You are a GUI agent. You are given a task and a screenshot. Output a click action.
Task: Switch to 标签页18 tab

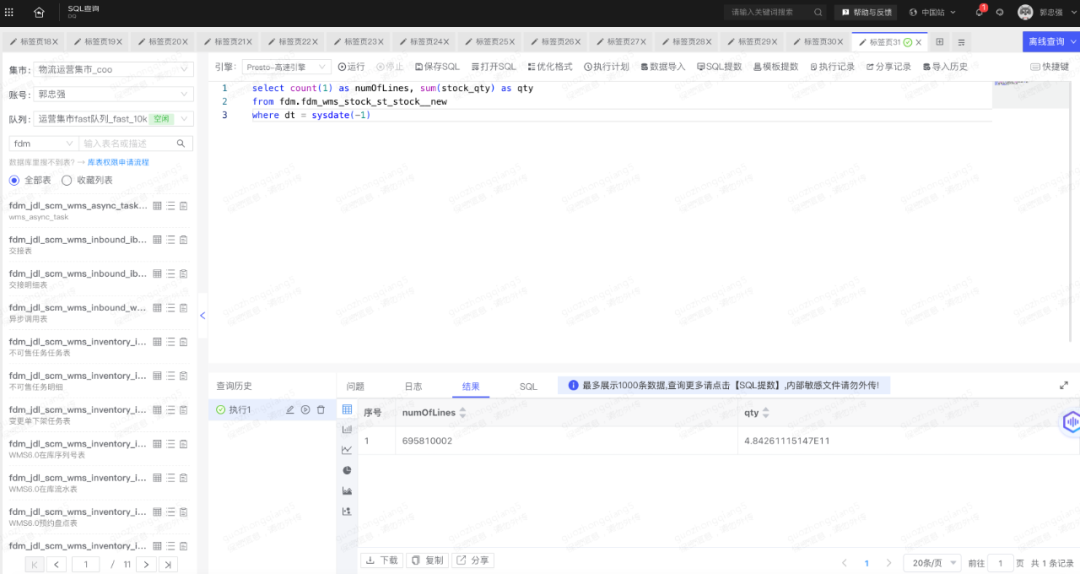click(34, 42)
